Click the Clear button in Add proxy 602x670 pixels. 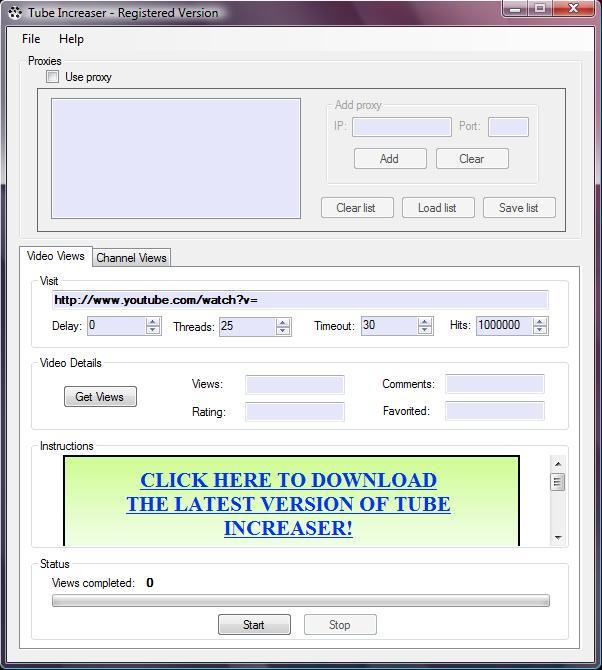[472, 159]
